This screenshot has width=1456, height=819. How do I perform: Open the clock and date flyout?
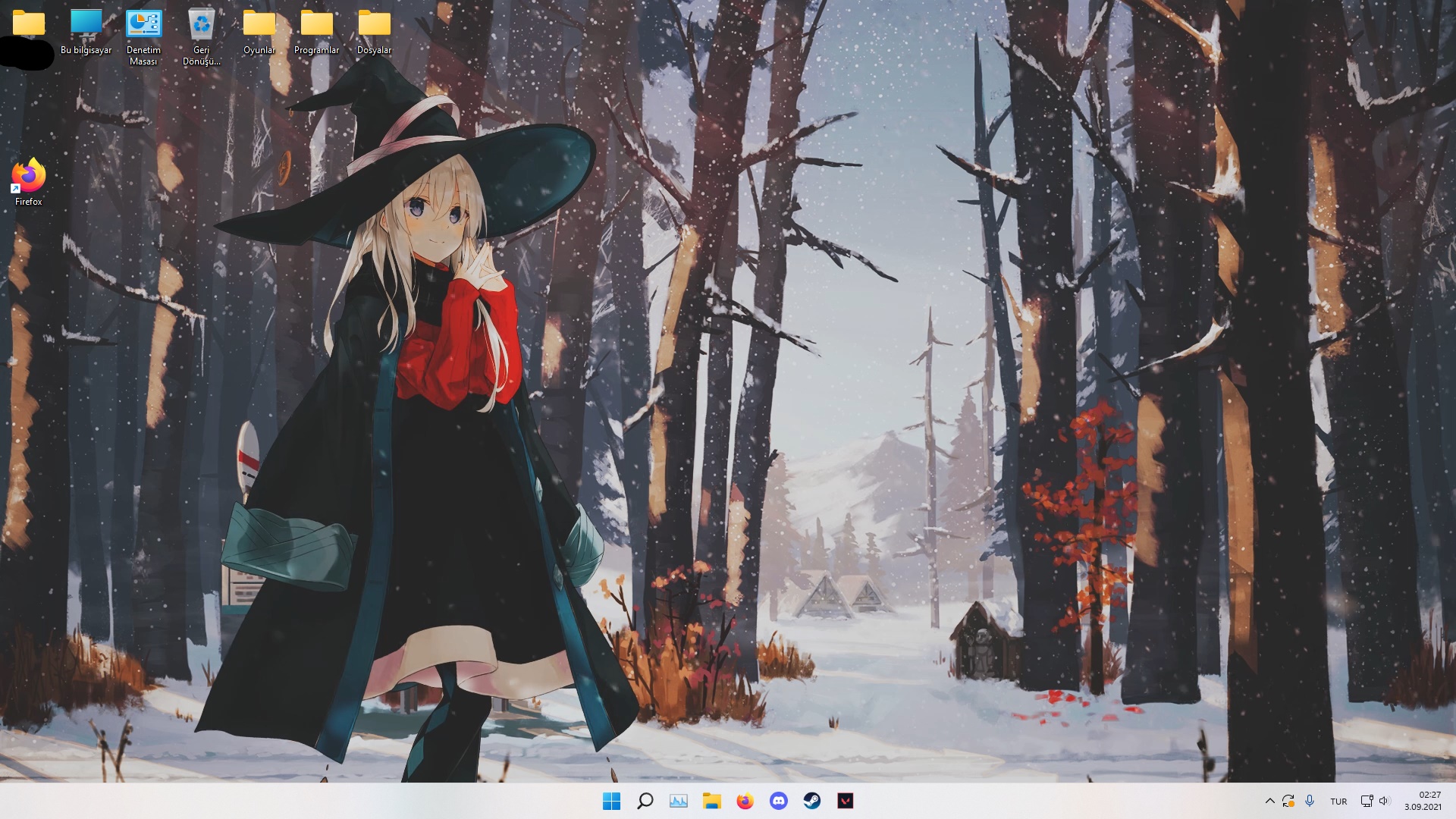1423,801
